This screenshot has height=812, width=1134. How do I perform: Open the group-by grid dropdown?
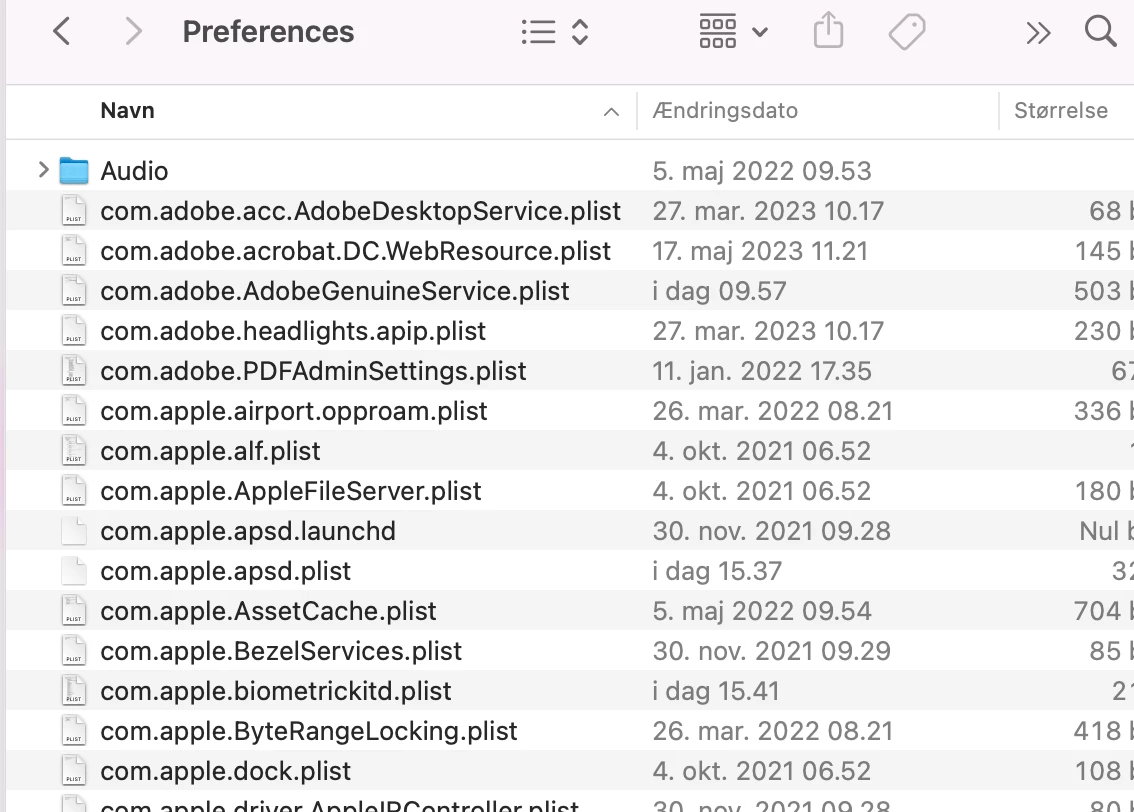(x=733, y=32)
